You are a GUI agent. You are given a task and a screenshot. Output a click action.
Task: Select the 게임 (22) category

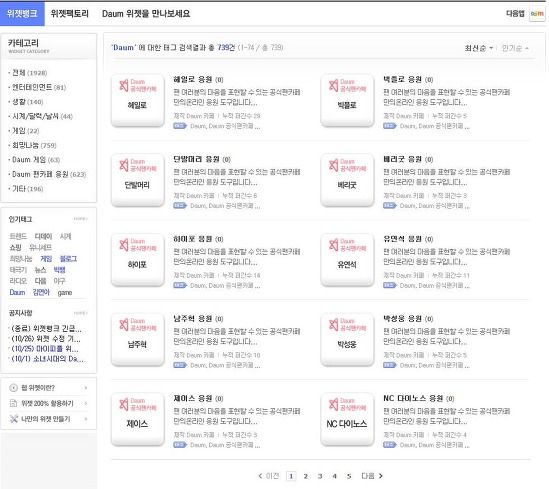[26, 131]
